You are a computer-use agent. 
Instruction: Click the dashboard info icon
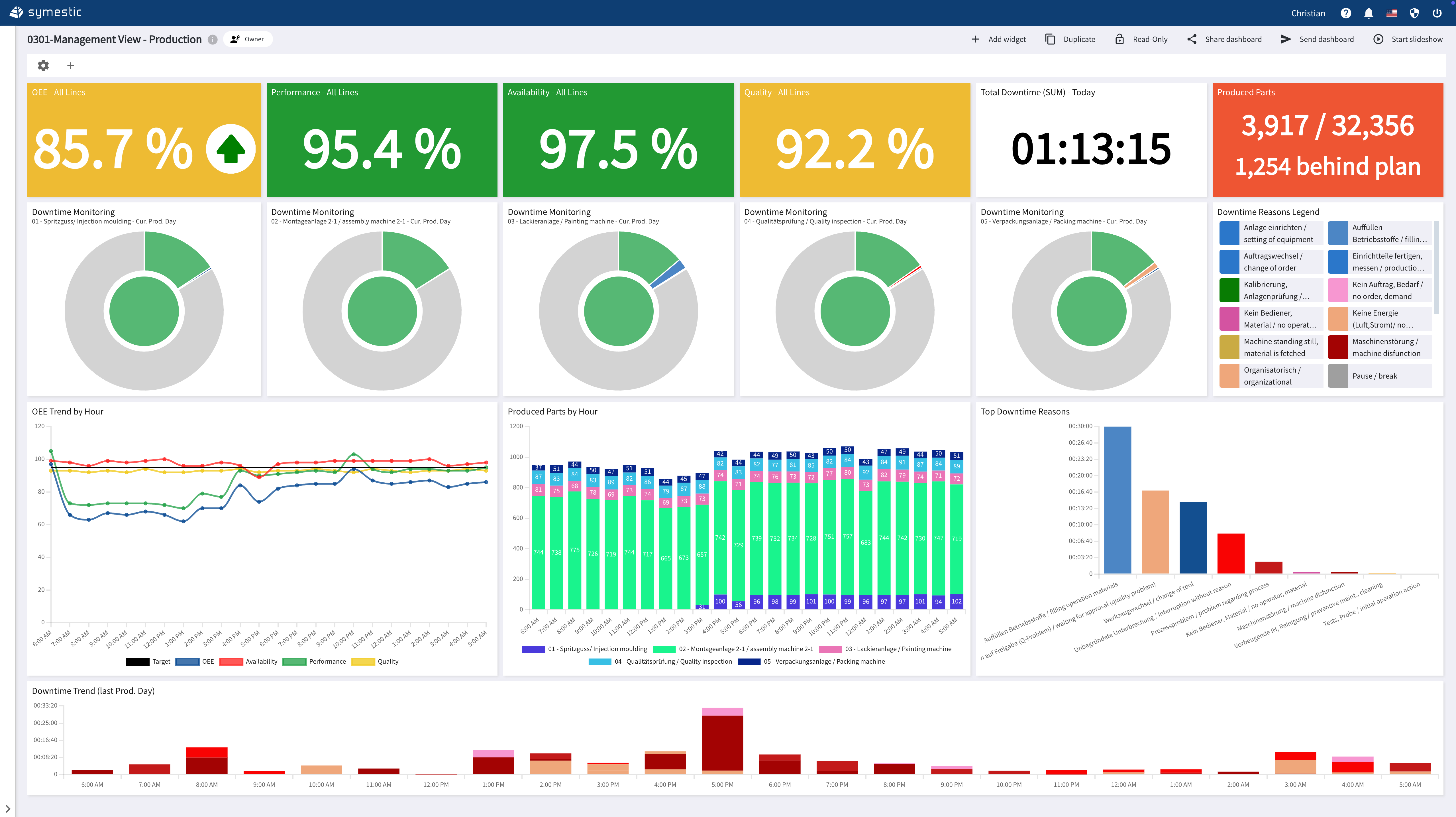point(213,40)
